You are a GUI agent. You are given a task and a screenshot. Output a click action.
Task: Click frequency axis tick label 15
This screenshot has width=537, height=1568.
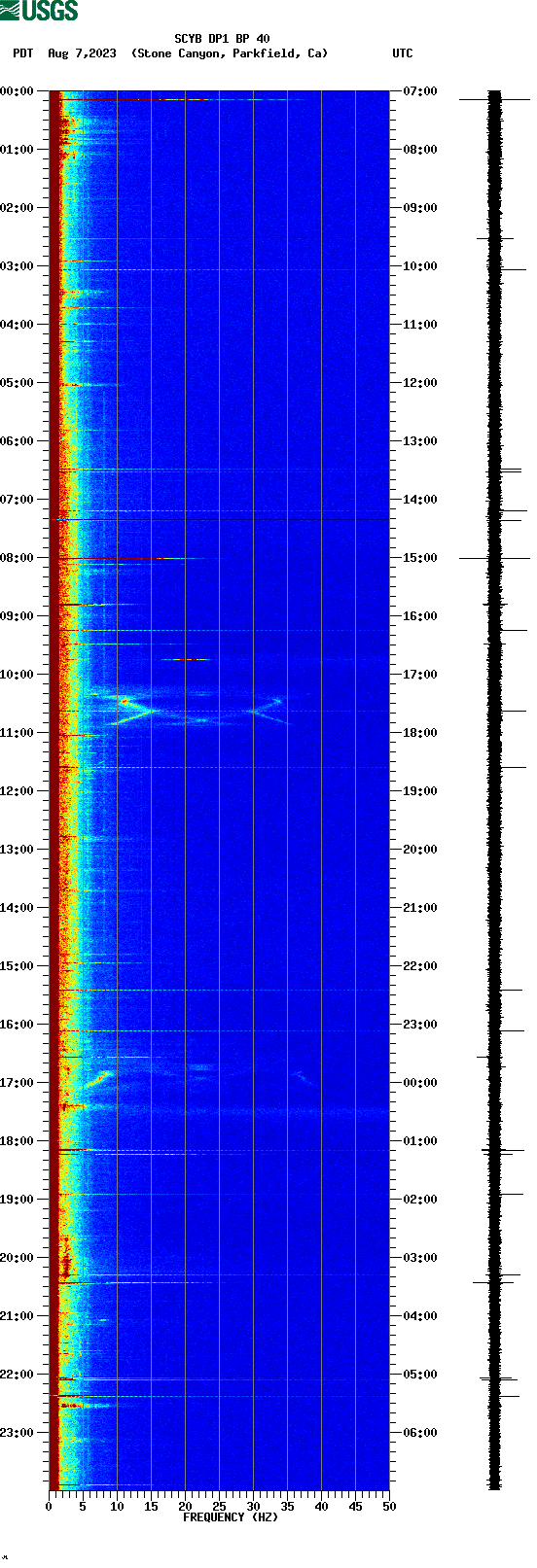click(151, 1507)
